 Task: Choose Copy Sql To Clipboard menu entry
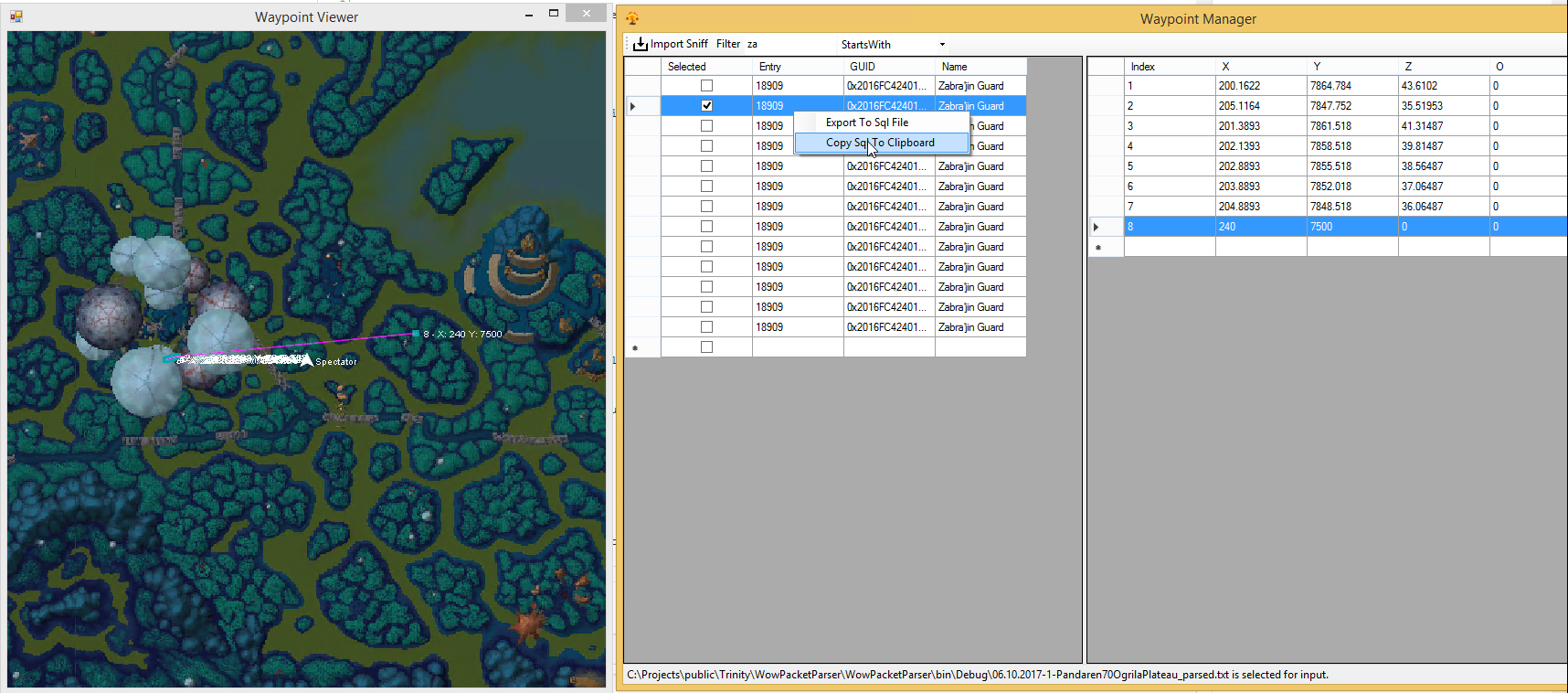point(882,143)
